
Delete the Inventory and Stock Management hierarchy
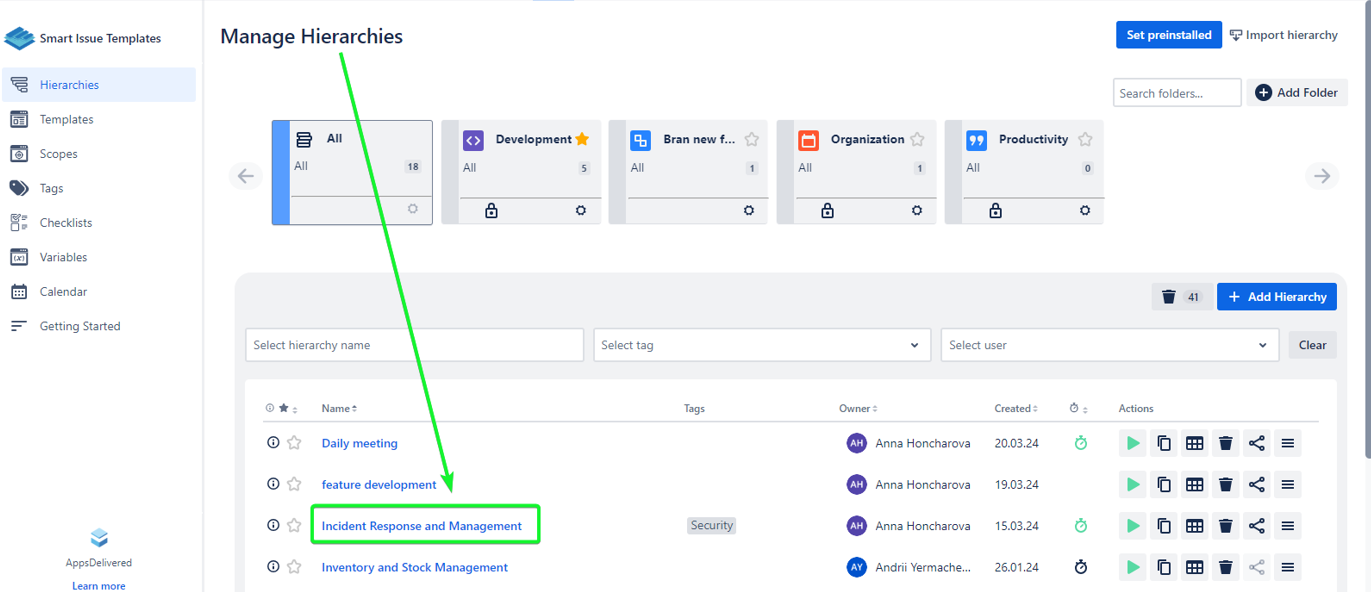[1226, 567]
